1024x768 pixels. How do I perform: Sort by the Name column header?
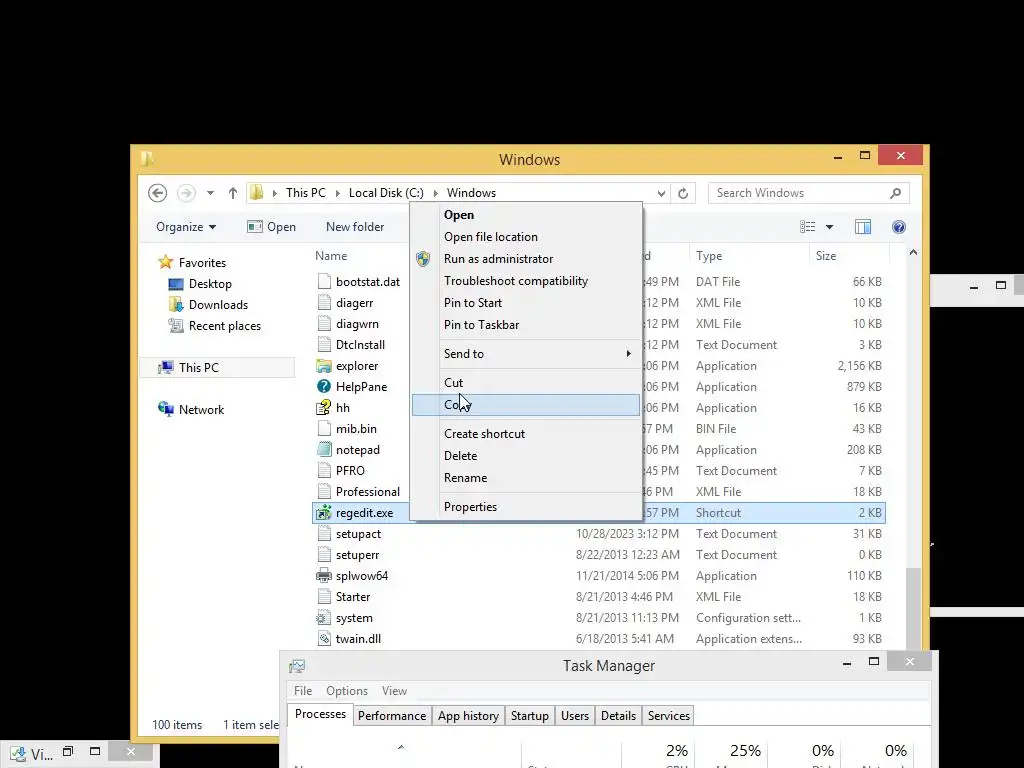coord(331,256)
